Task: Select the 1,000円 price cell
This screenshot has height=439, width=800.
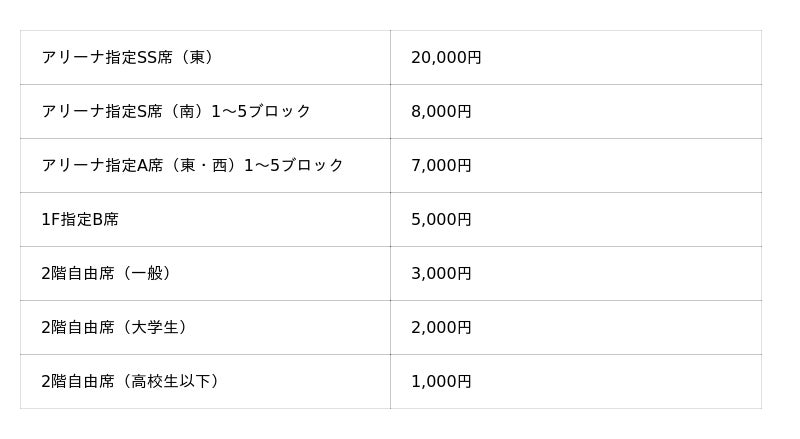Action: tap(441, 382)
